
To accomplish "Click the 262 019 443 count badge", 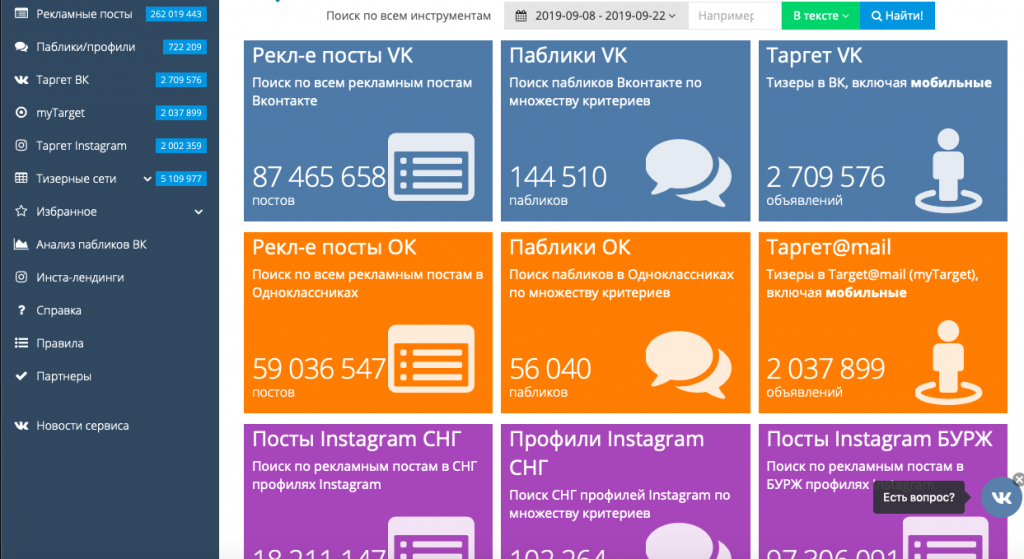I will pos(176,14).
